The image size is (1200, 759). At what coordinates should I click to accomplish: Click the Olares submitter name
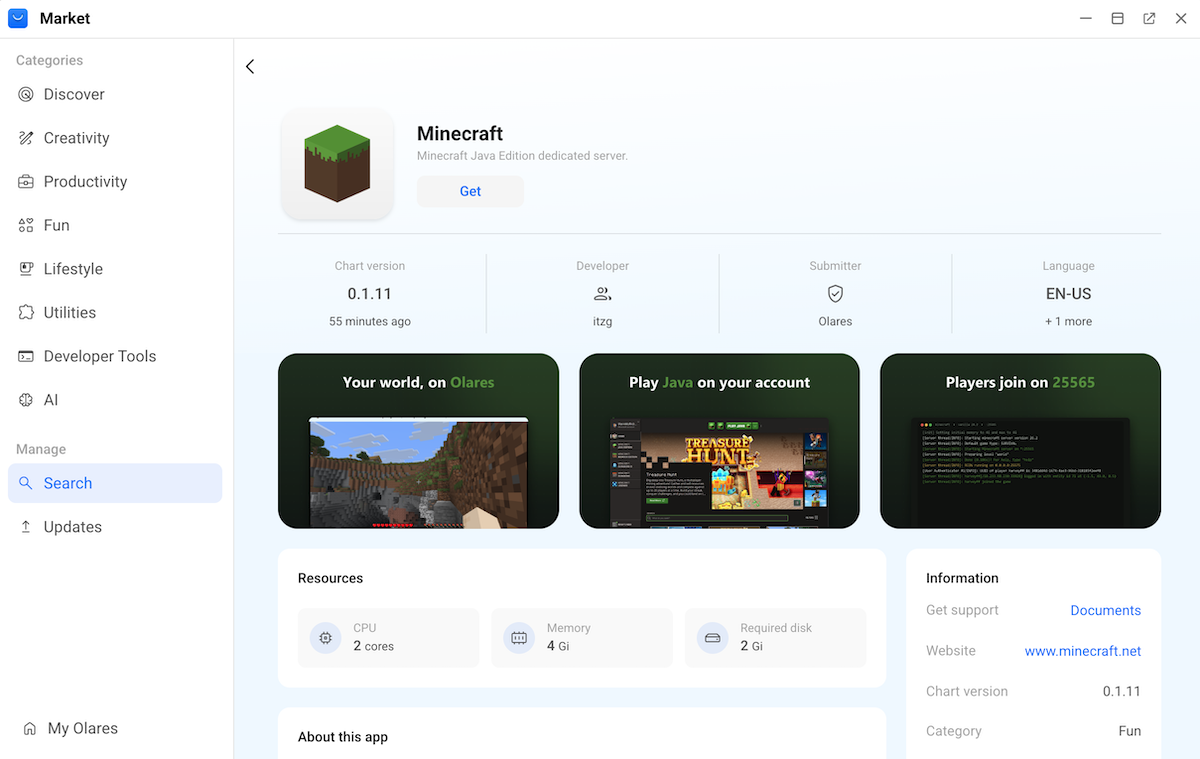pyautogui.click(x=835, y=321)
